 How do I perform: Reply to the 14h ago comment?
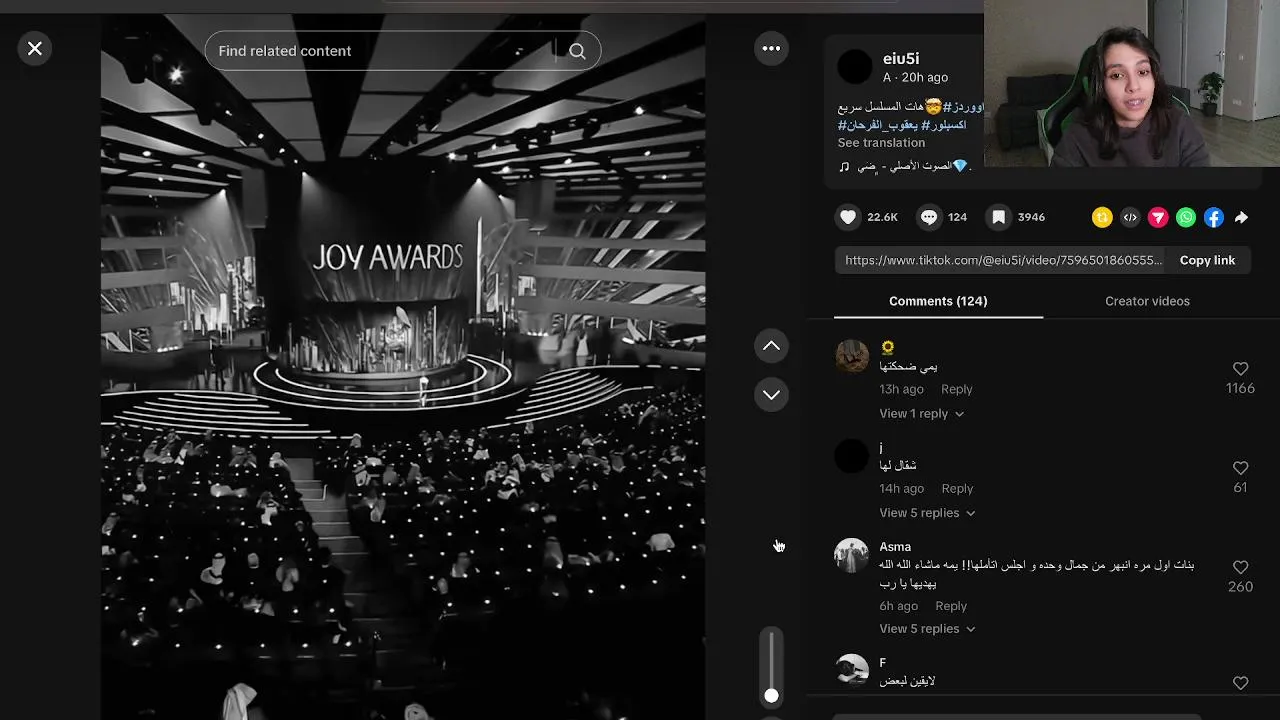point(957,489)
